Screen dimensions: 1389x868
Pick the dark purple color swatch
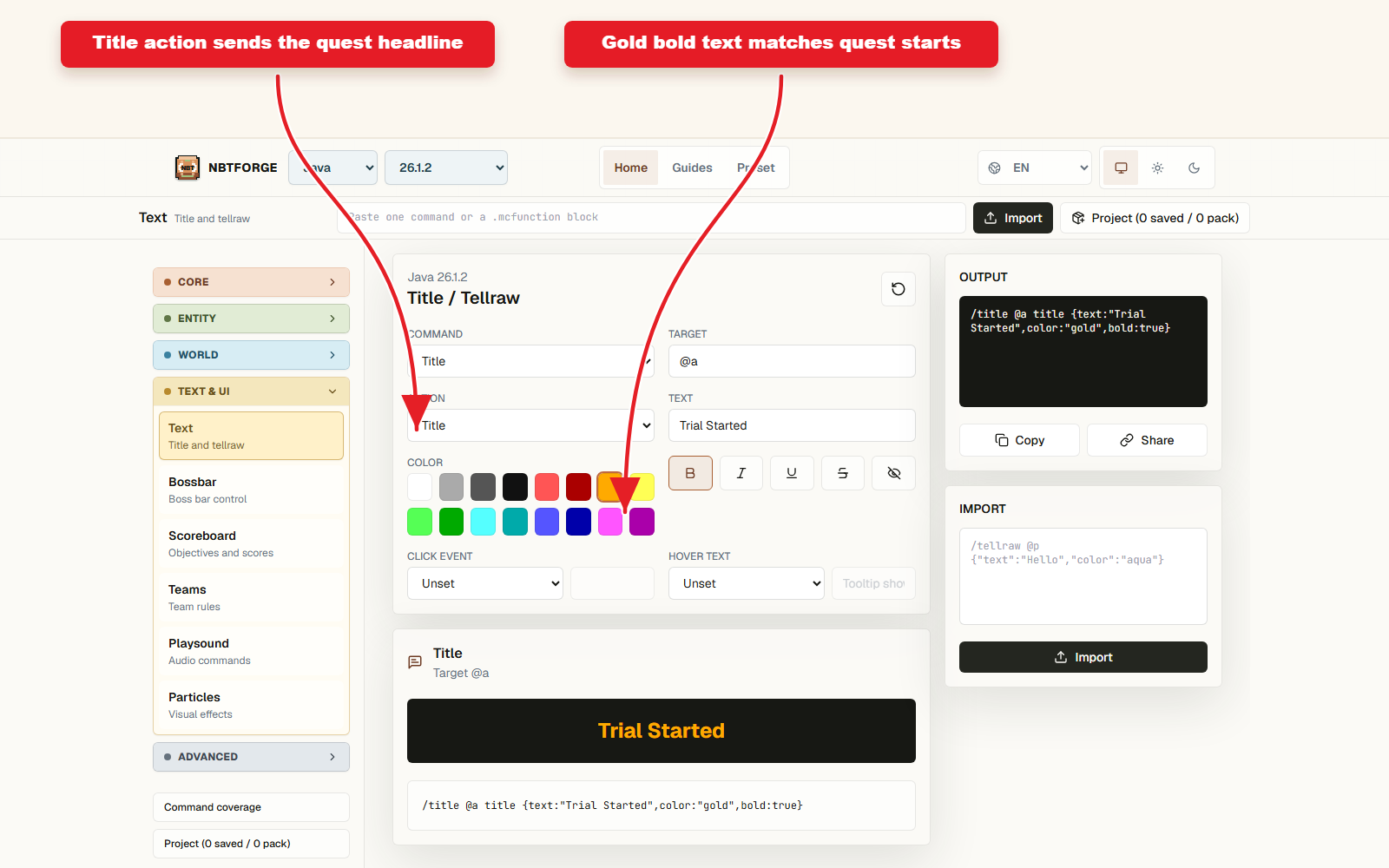point(642,522)
